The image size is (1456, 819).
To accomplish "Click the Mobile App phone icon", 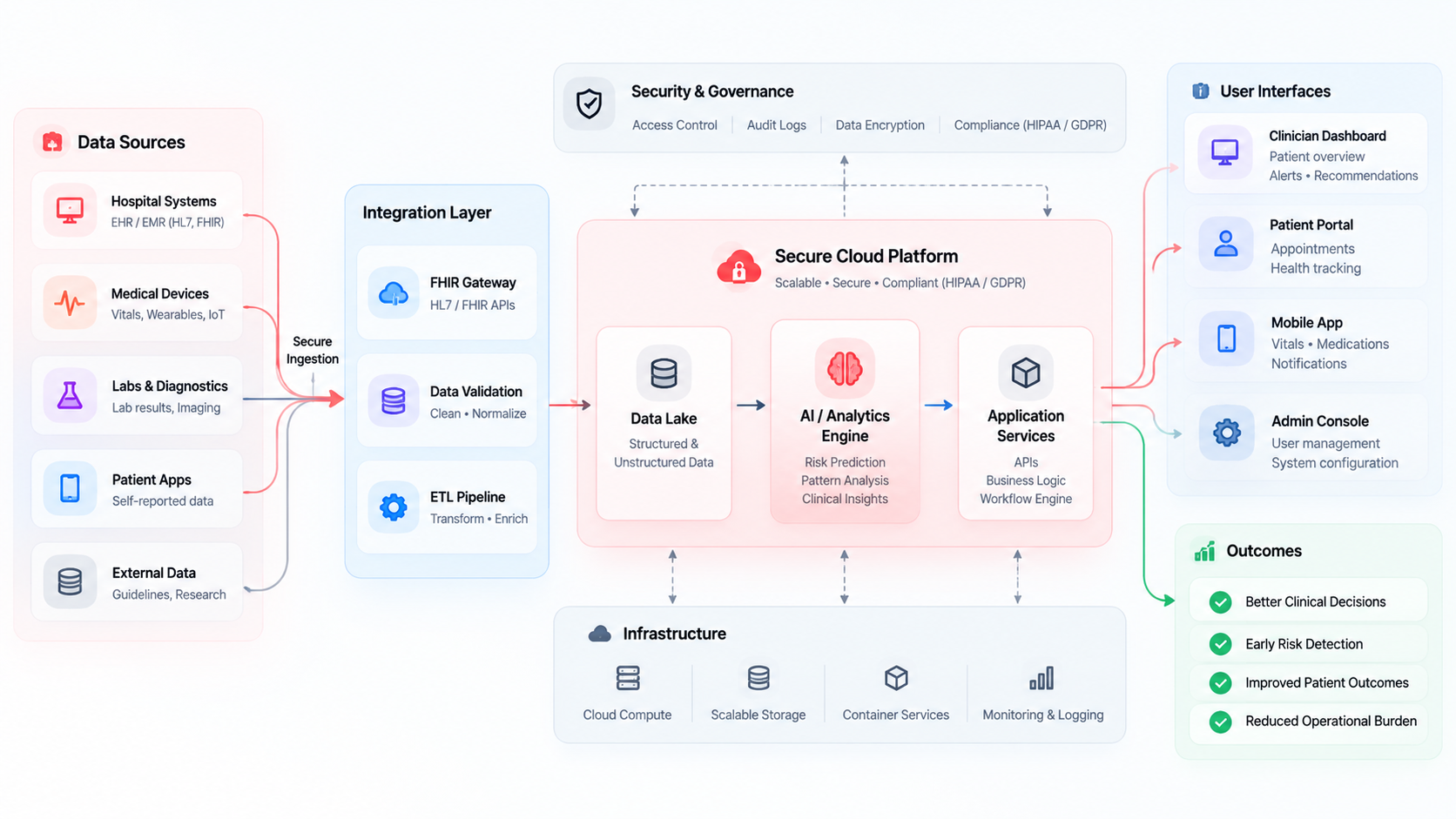I will coord(1226,338).
